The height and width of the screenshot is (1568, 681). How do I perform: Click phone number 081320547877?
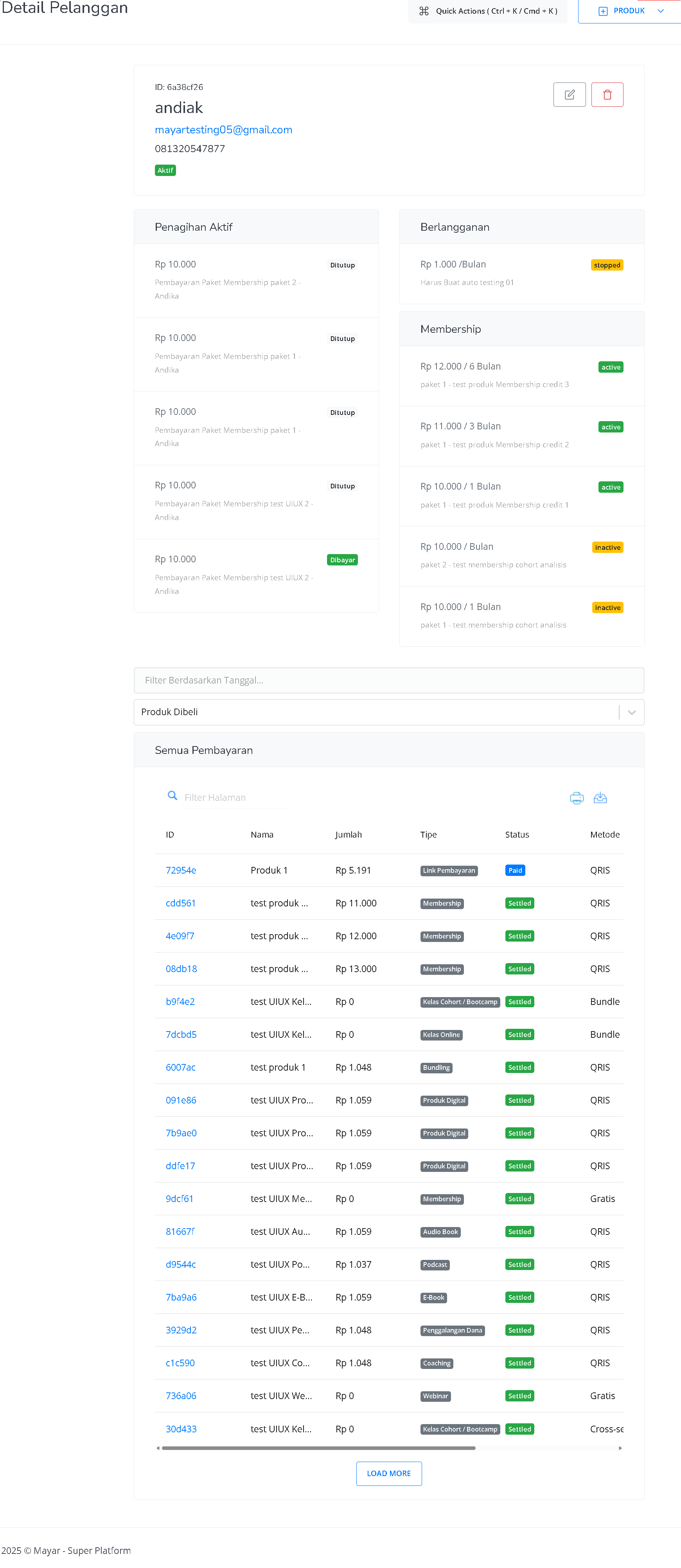189,149
